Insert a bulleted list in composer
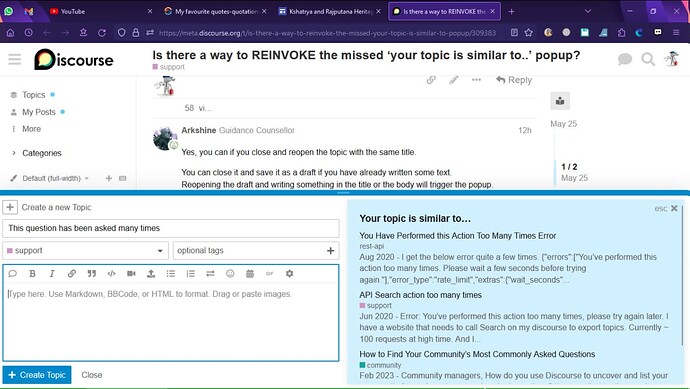The image size is (690, 389). point(171,274)
